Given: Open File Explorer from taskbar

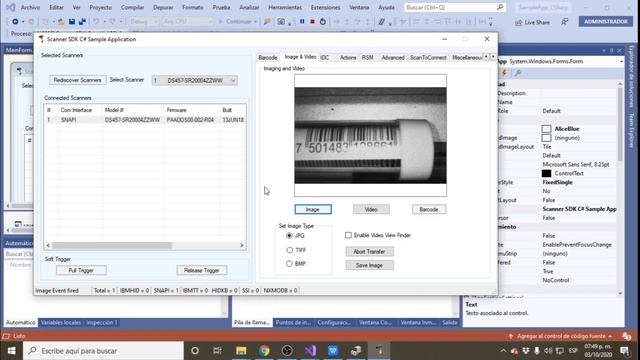Looking at the screenshot, I should pyautogui.click(x=241, y=351).
